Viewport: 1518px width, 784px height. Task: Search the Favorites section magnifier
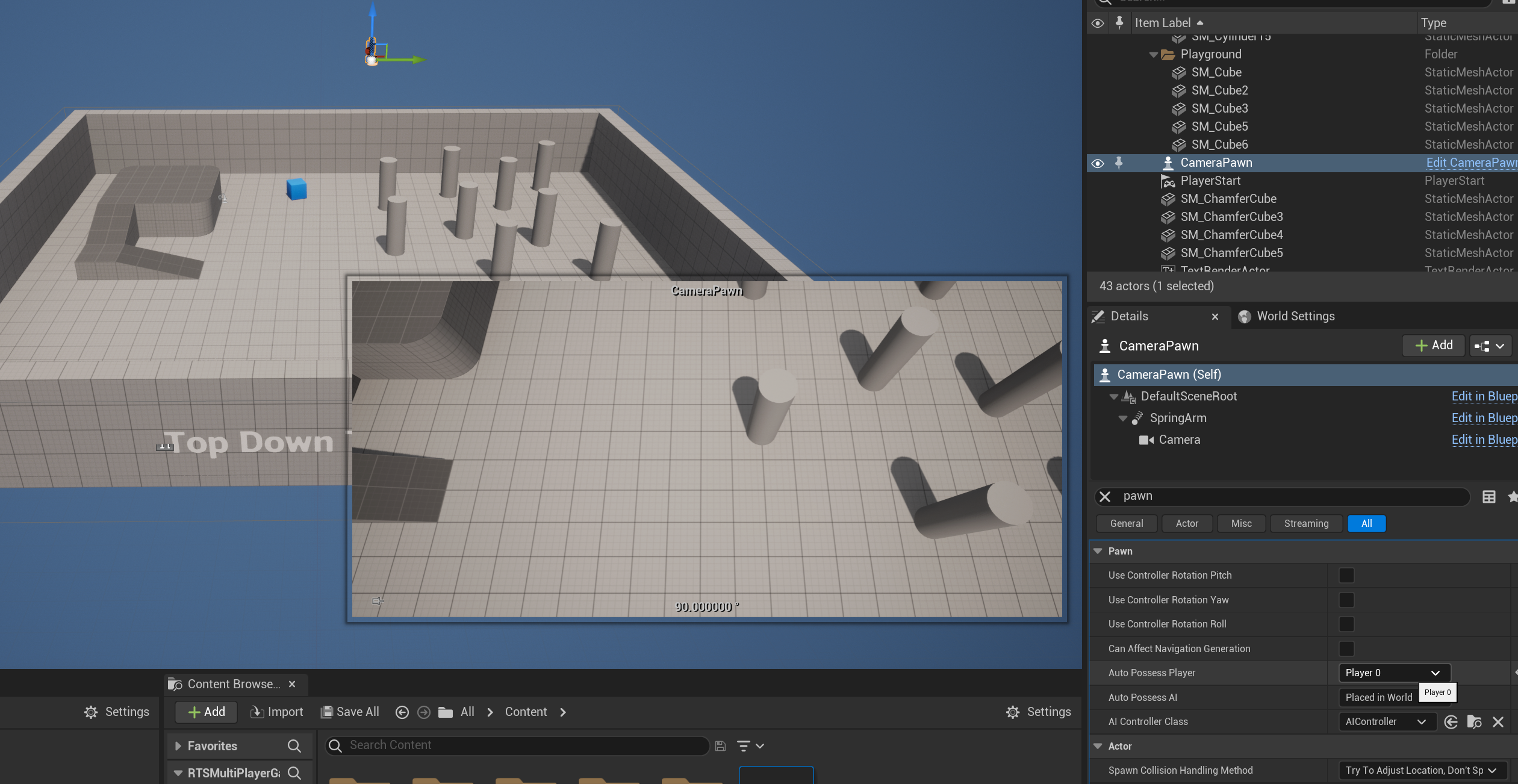click(x=294, y=746)
